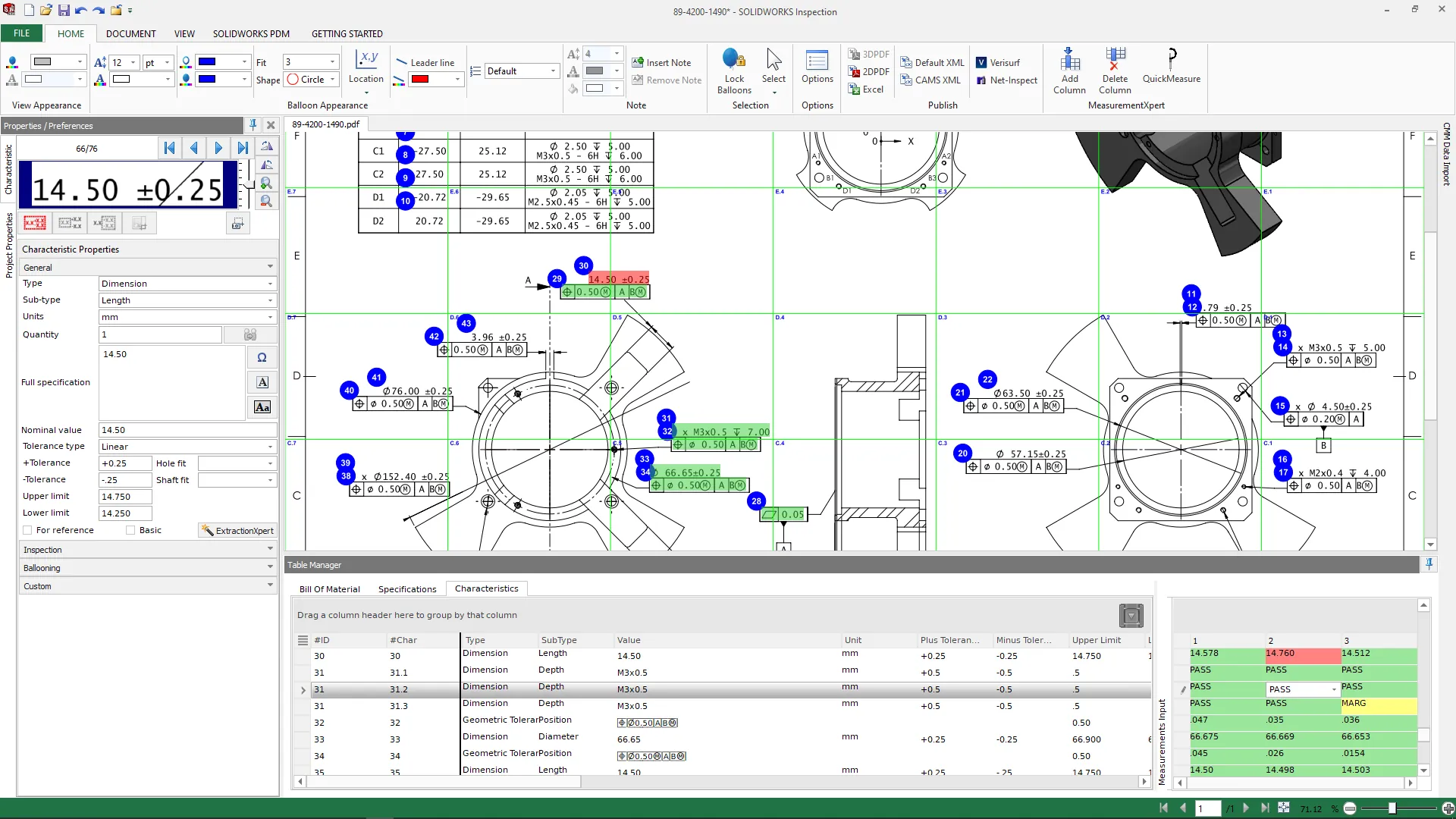Unpin the Properties / Preferences panel
This screenshot has height=819, width=1456.
253,125
